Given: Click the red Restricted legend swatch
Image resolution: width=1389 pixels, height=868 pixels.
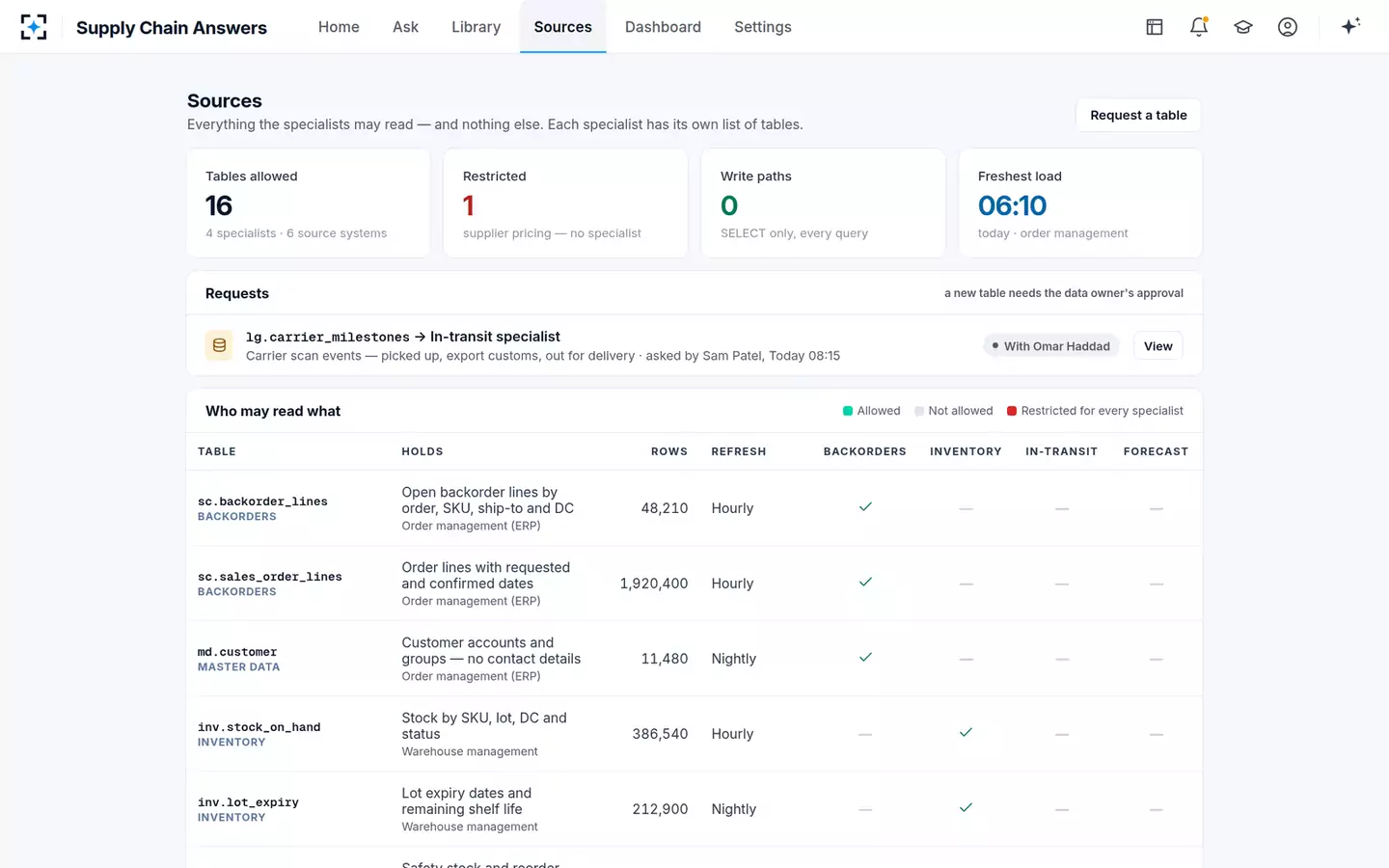Looking at the screenshot, I should click(x=1012, y=411).
